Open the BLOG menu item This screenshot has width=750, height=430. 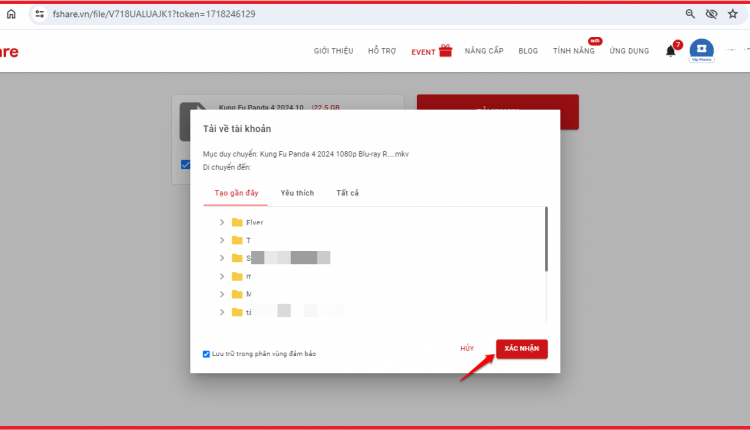tap(528, 51)
